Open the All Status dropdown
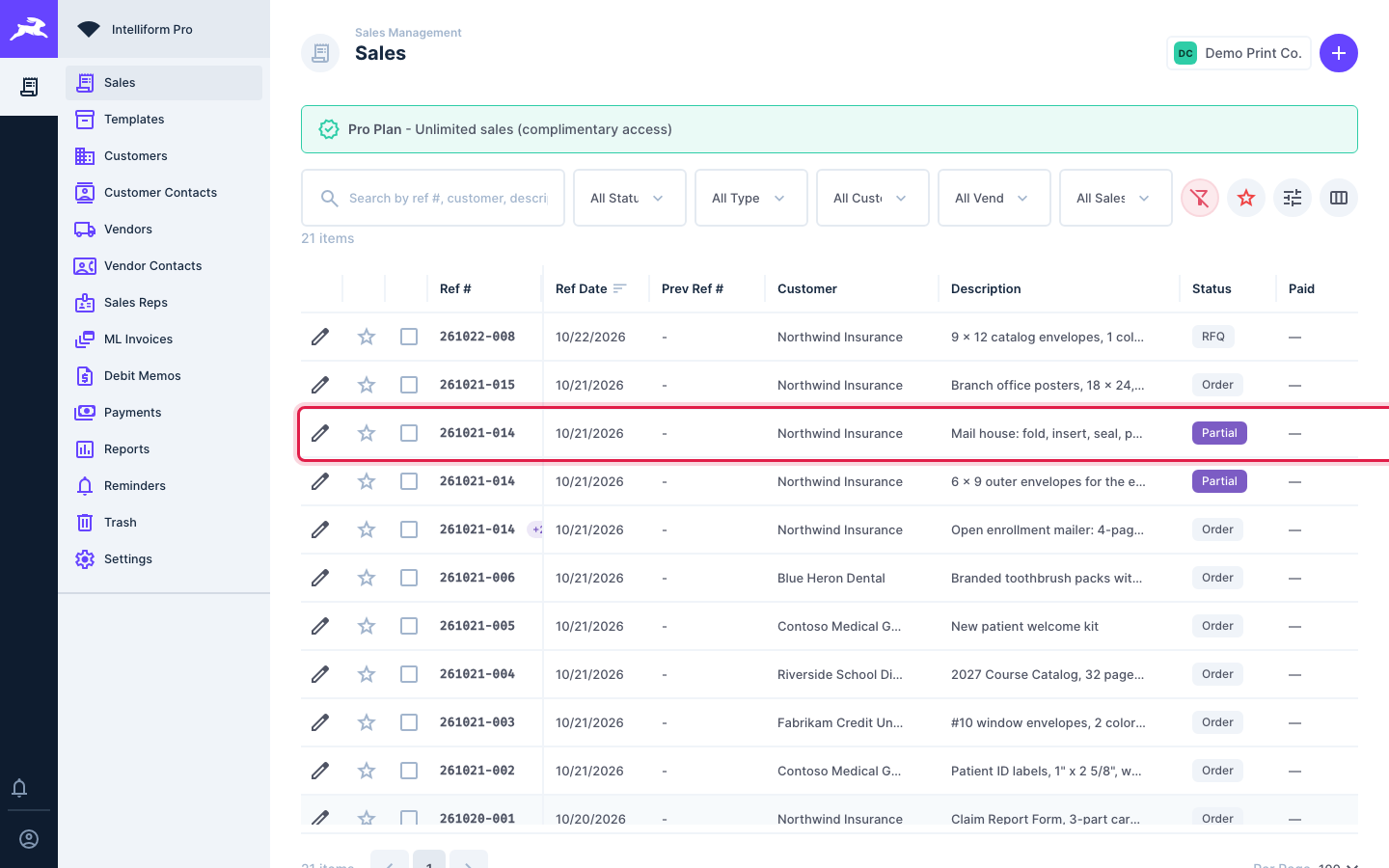This screenshot has width=1389, height=868. pos(630,198)
